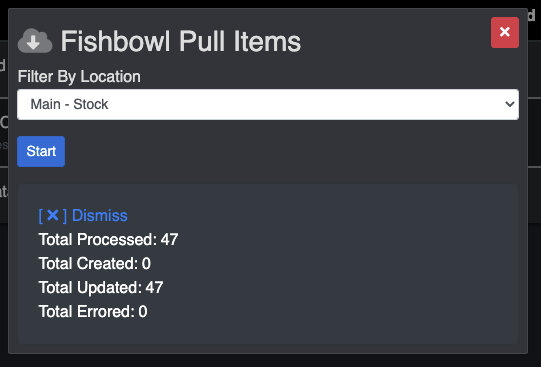
Task: Click empty space inside the results panel
Action: (x=345, y=276)
